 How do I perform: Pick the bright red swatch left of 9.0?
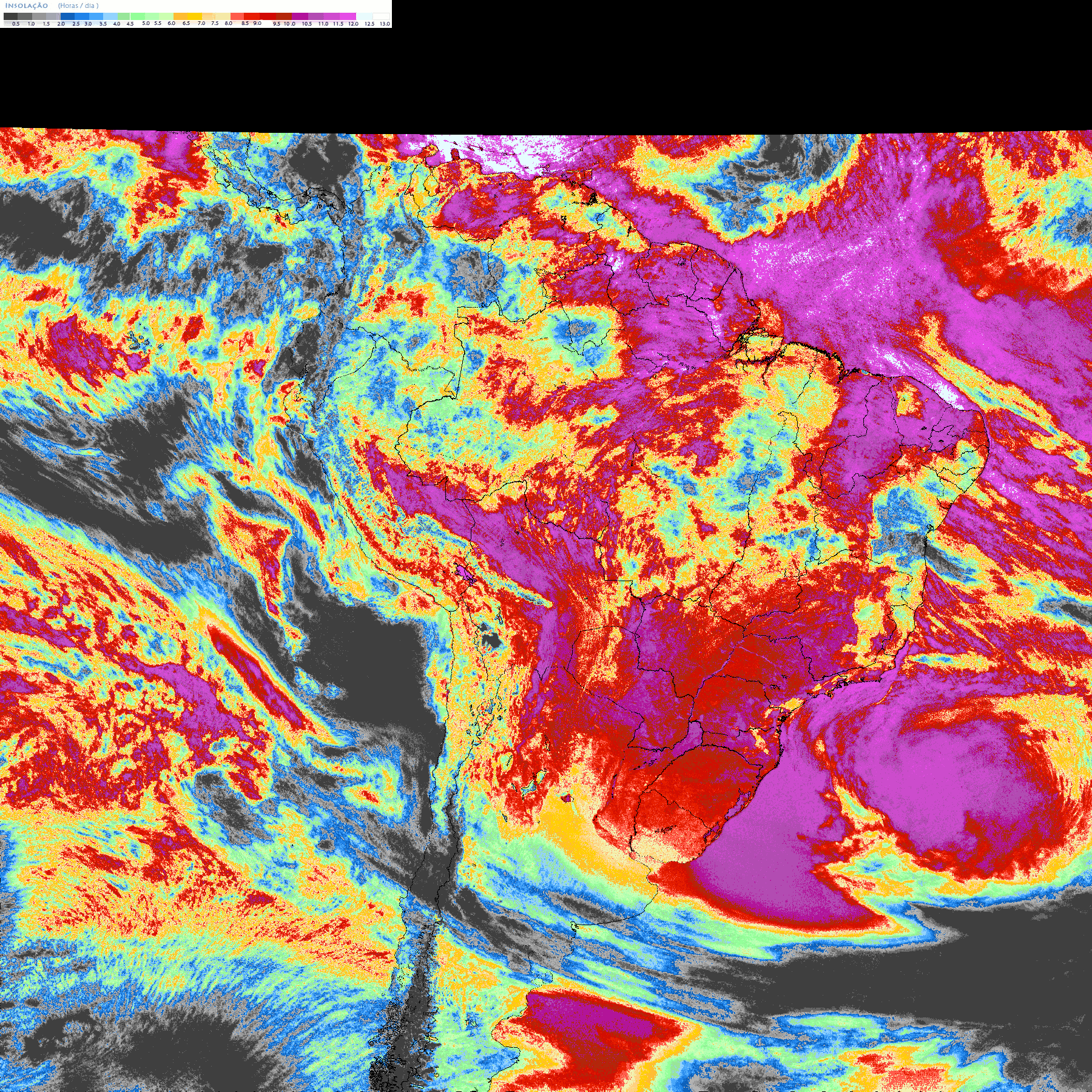[252, 16]
